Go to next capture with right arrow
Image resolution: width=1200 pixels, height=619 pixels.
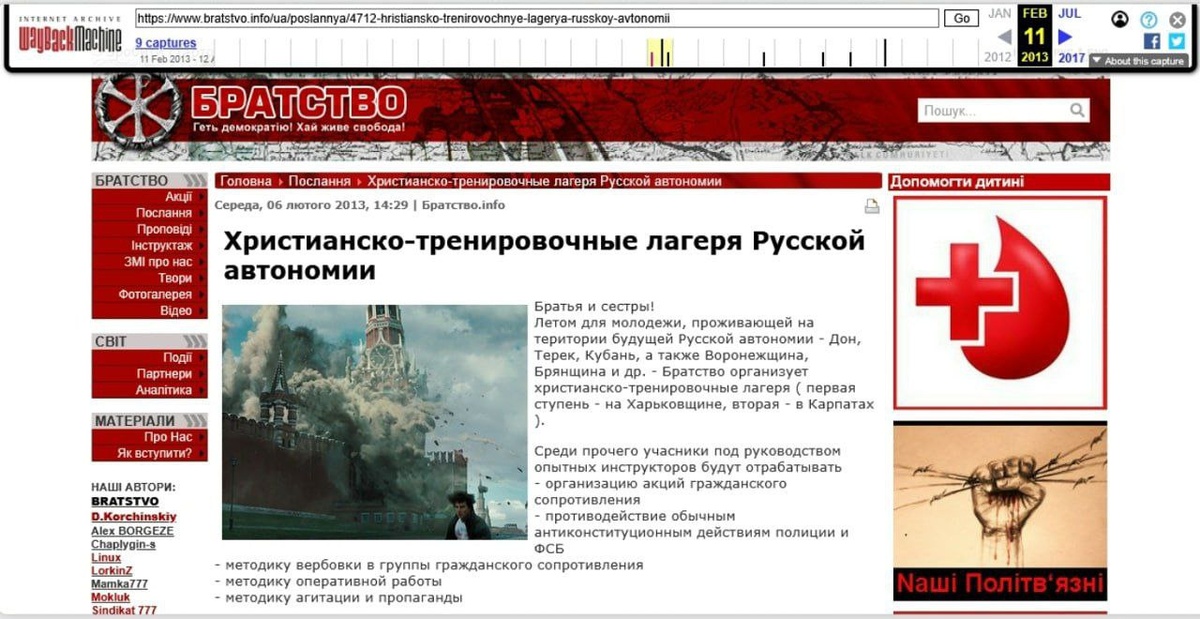click(x=1066, y=37)
